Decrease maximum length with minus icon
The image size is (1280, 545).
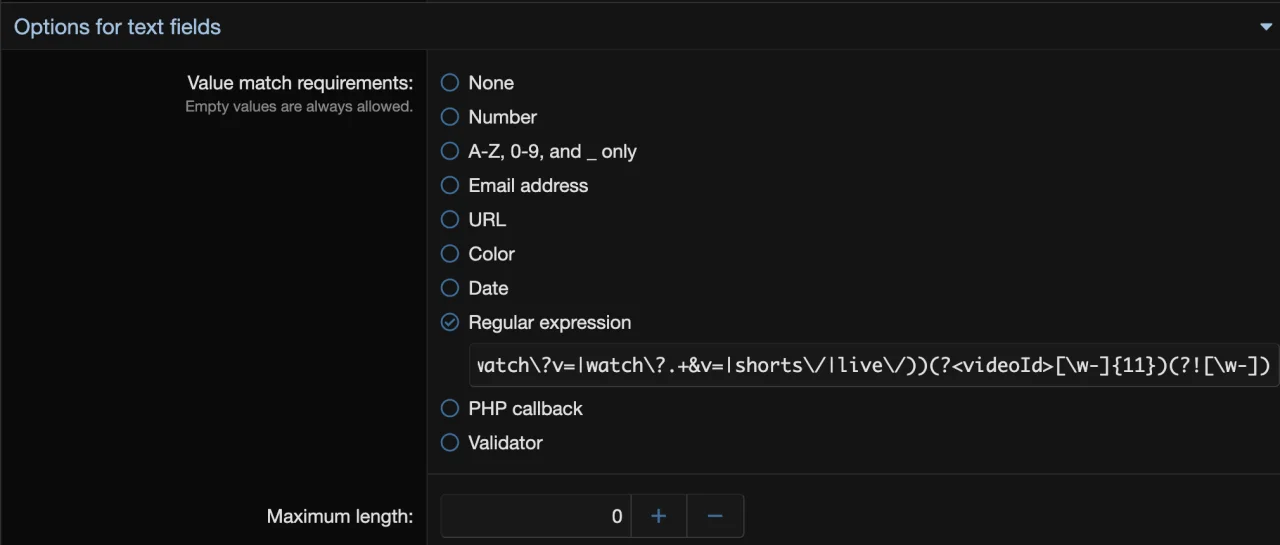[714, 516]
